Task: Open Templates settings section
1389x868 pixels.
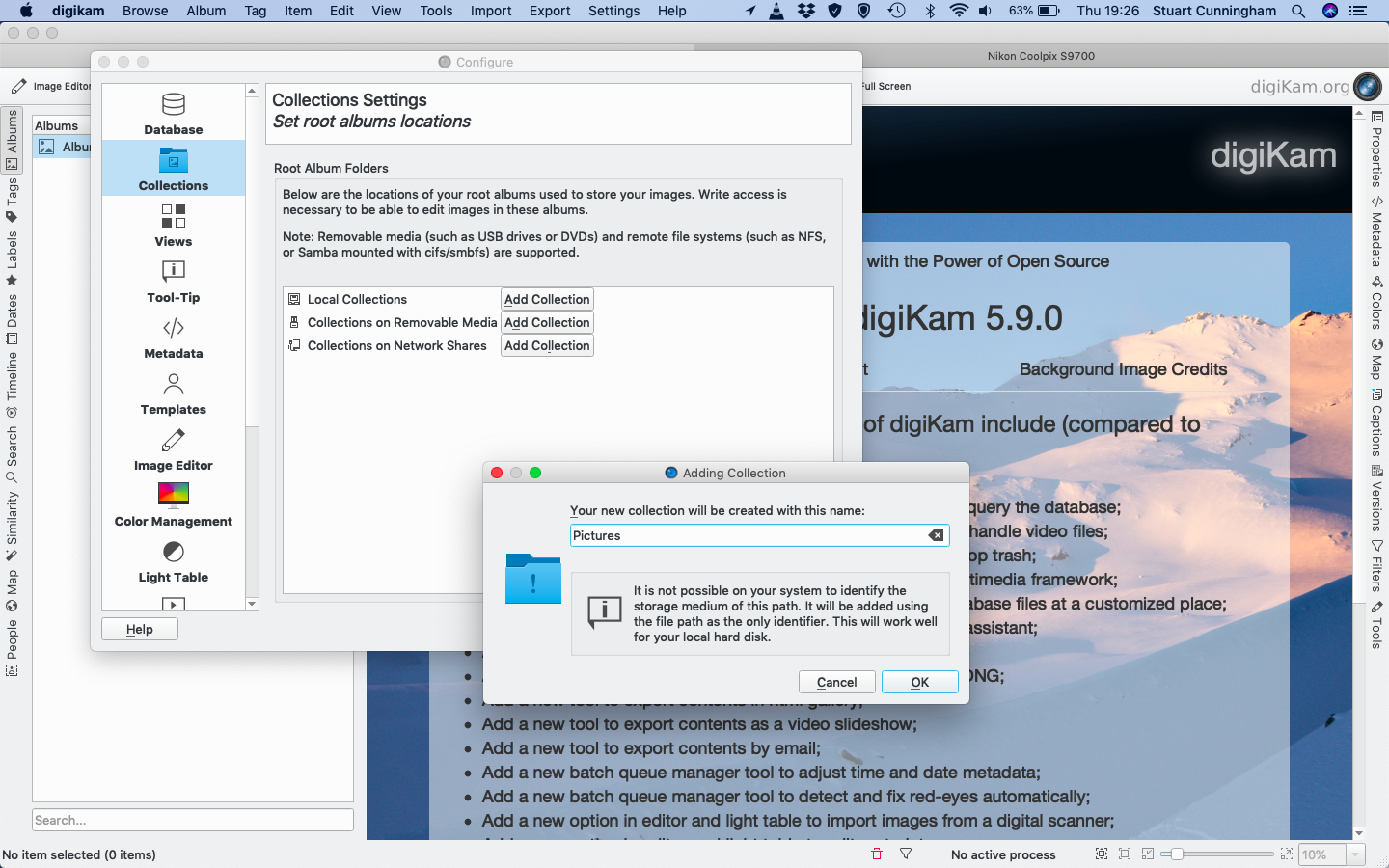Action: click(174, 393)
